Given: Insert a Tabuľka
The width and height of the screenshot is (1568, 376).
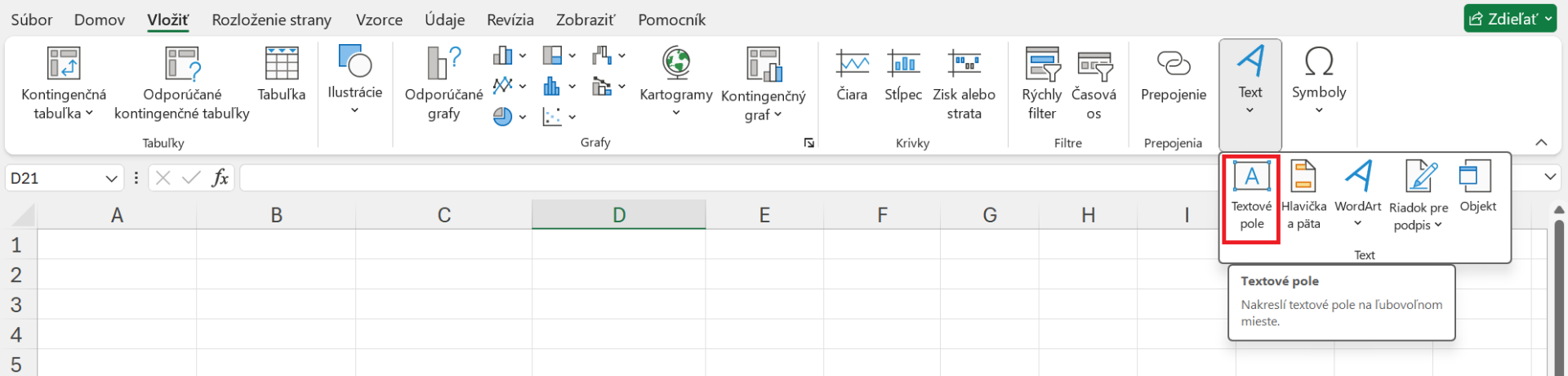Looking at the screenshot, I should (x=282, y=74).
